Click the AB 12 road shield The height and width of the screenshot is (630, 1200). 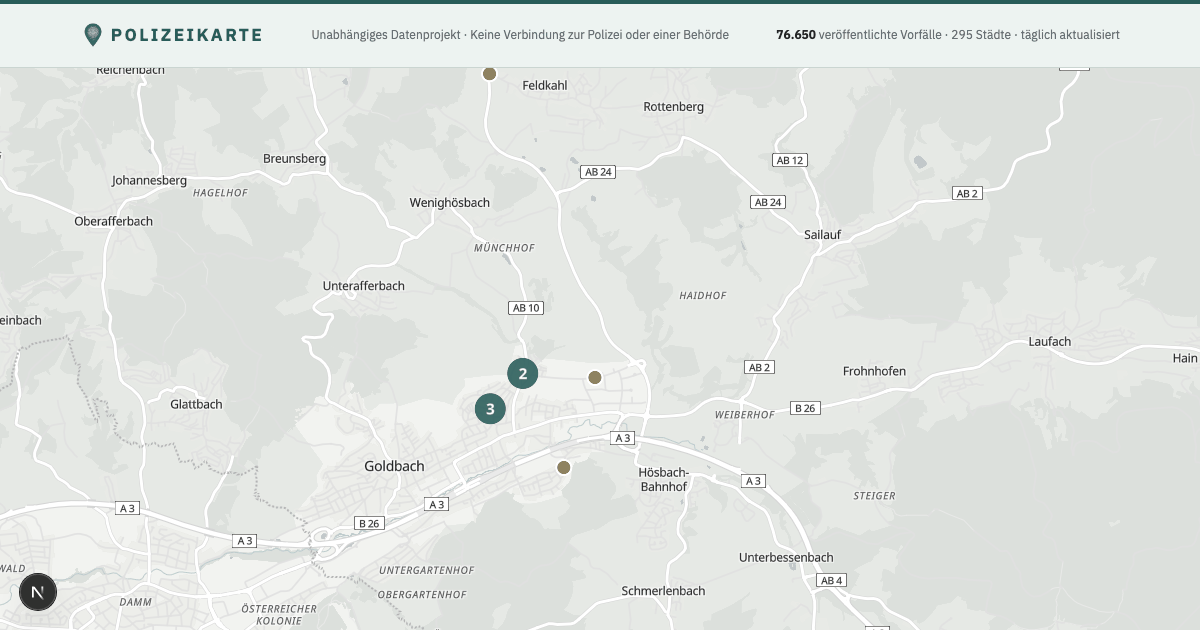point(790,160)
